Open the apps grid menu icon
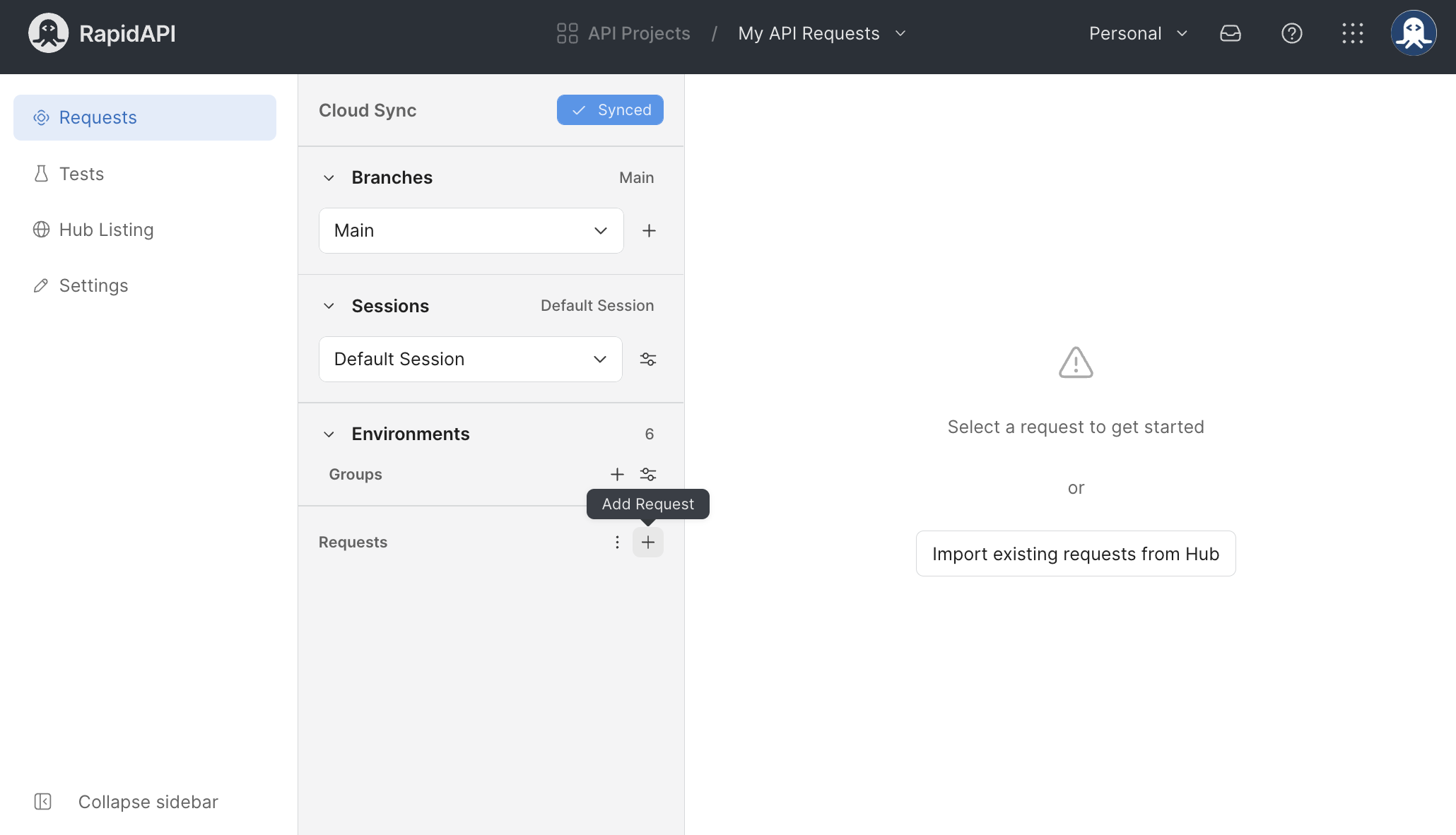 click(1352, 33)
